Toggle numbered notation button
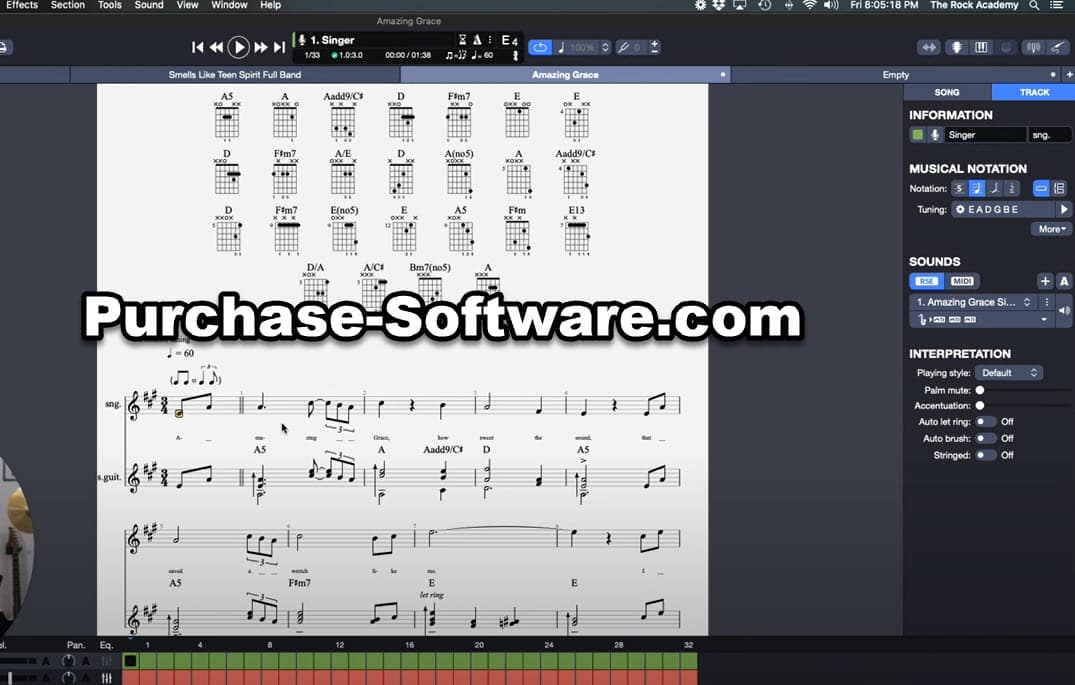 (x=1012, y=189)
